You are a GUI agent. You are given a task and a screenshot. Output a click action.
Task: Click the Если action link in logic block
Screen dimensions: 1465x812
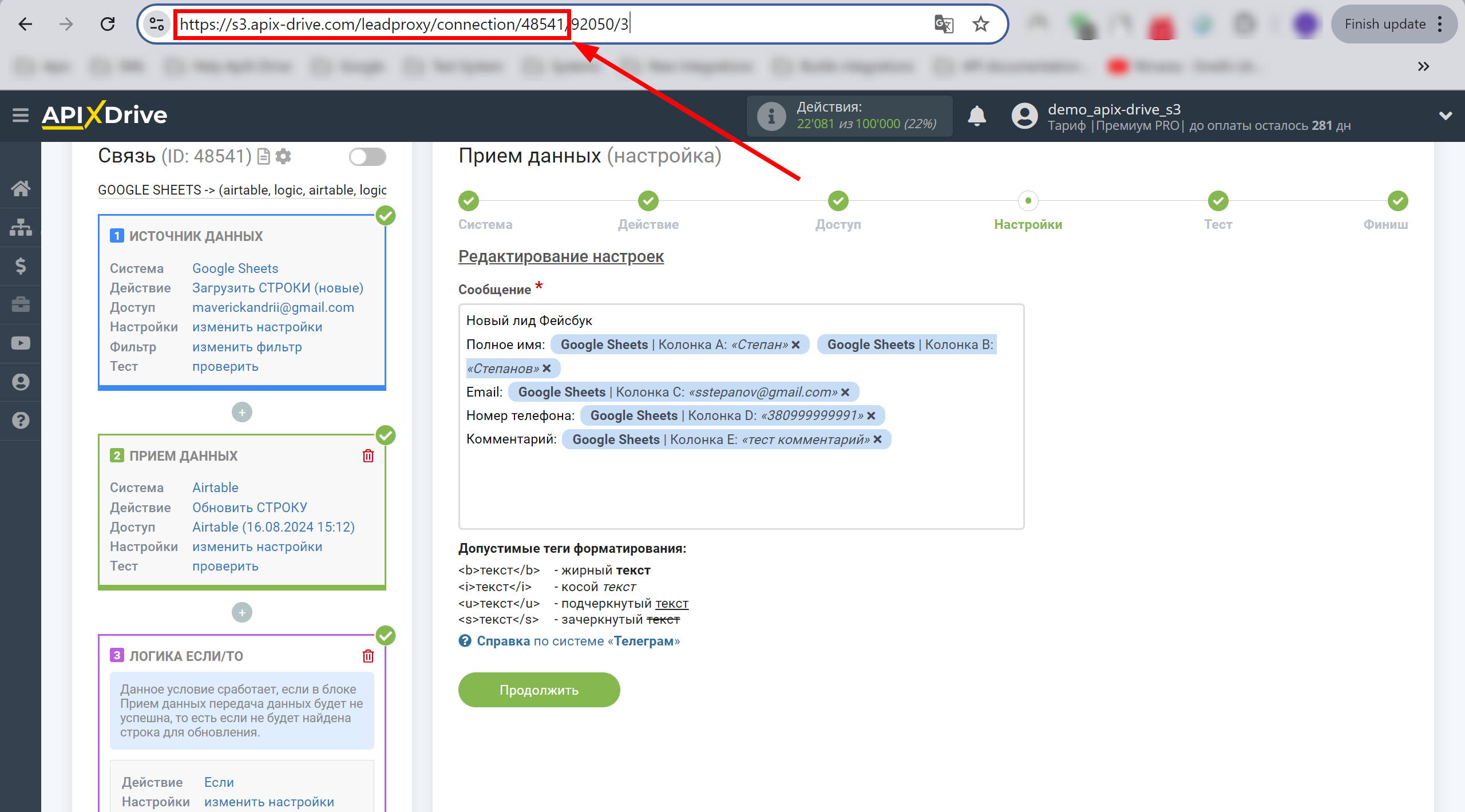pyautogui.click(x=219, y=782)
